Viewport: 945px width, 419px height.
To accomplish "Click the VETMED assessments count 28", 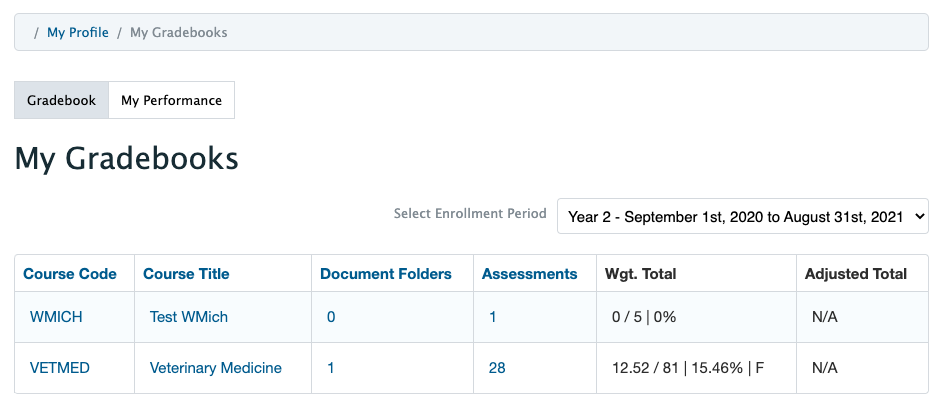I will [497, 368].
